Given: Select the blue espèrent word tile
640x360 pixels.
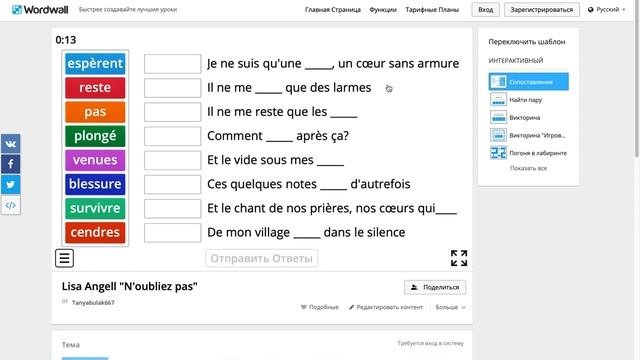Looking at the screenshot, I should (95, 64).
